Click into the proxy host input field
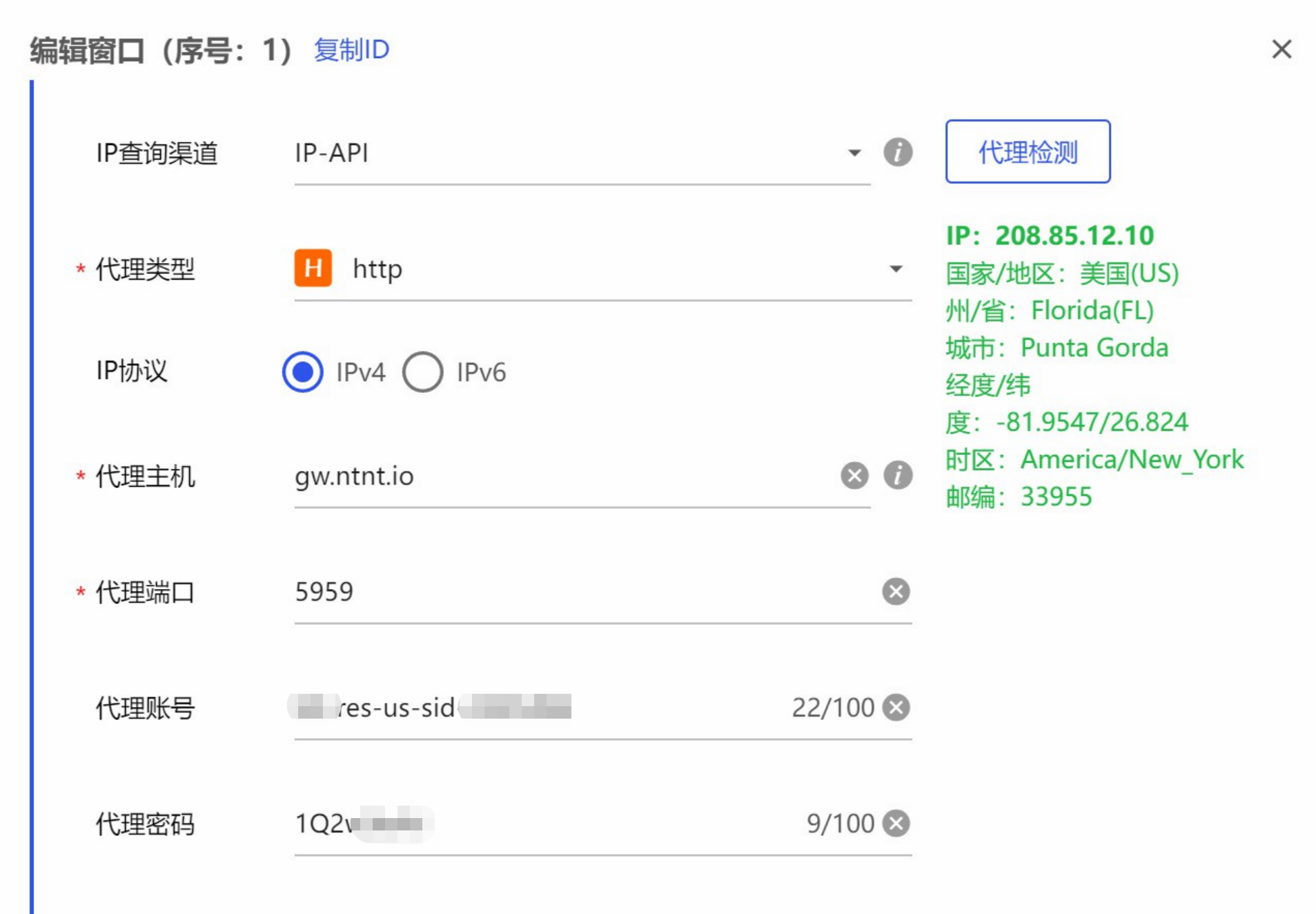This screenshot has width=1316, height=914. [552, 476]
